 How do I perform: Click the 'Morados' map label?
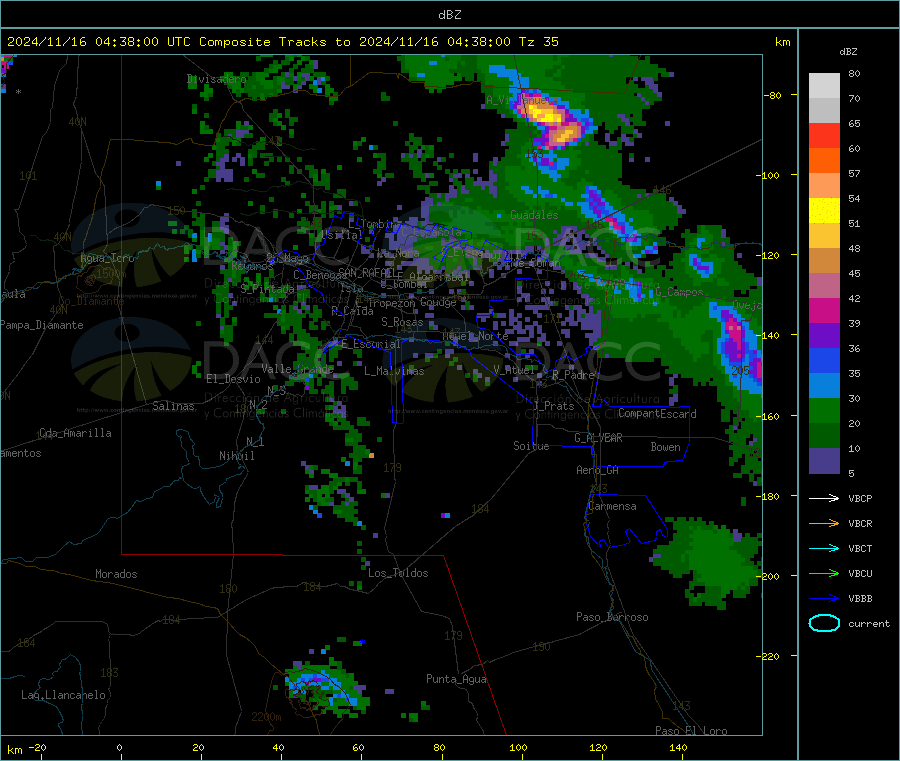[116, 574]
